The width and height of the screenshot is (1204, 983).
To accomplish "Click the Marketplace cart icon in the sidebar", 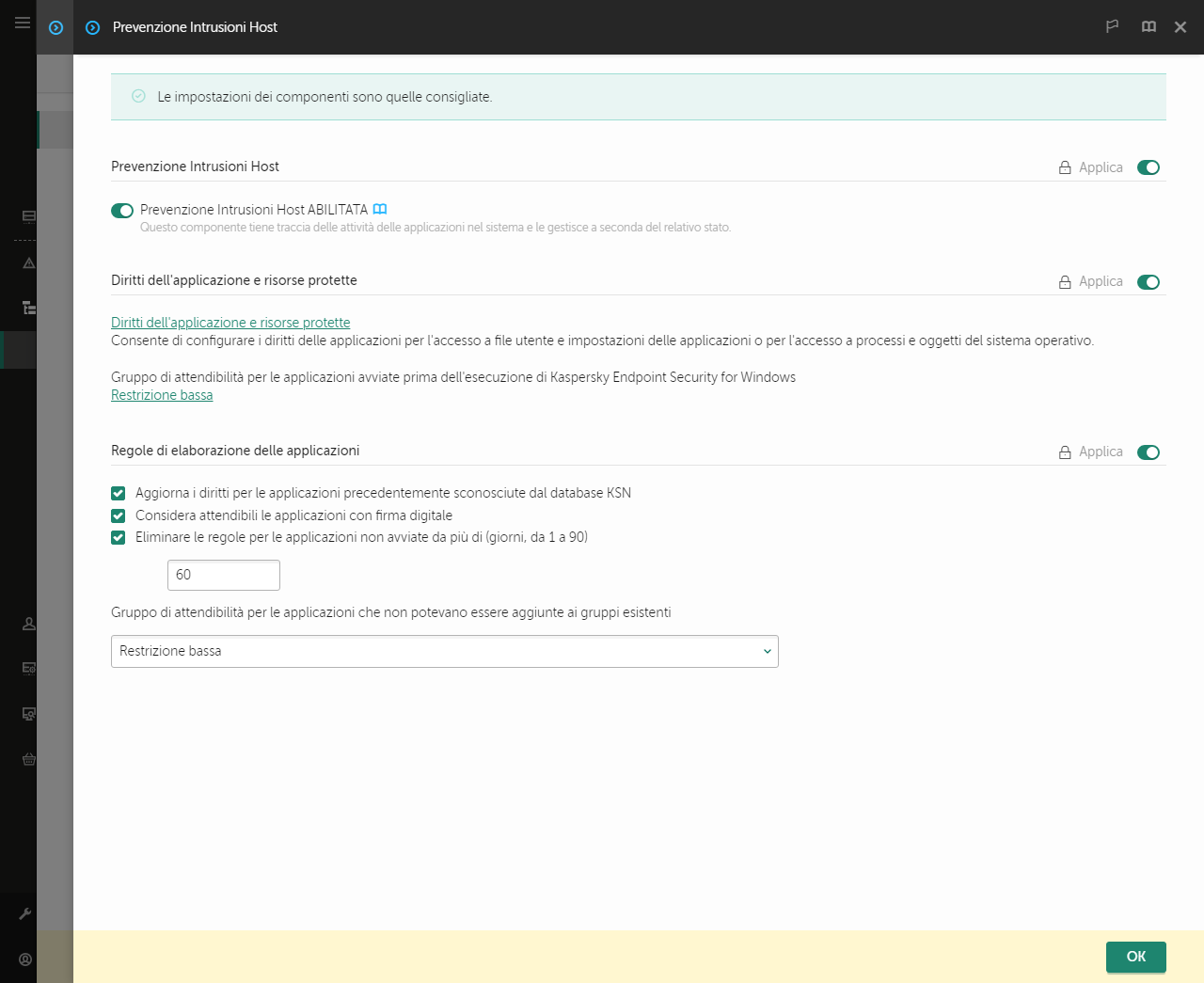I will click(x=28, y=759).
